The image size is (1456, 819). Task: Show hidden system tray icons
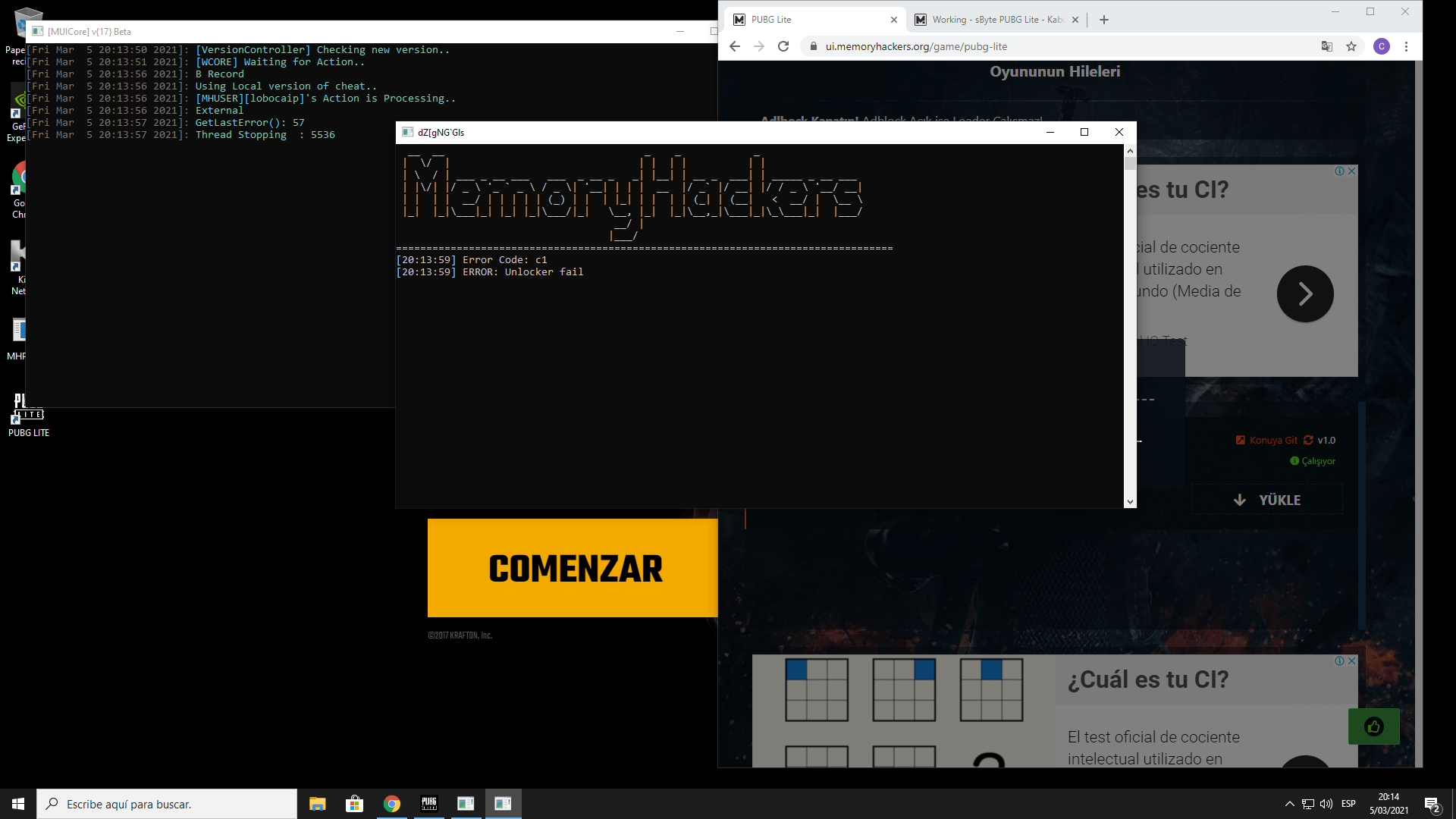(1289, 804)
